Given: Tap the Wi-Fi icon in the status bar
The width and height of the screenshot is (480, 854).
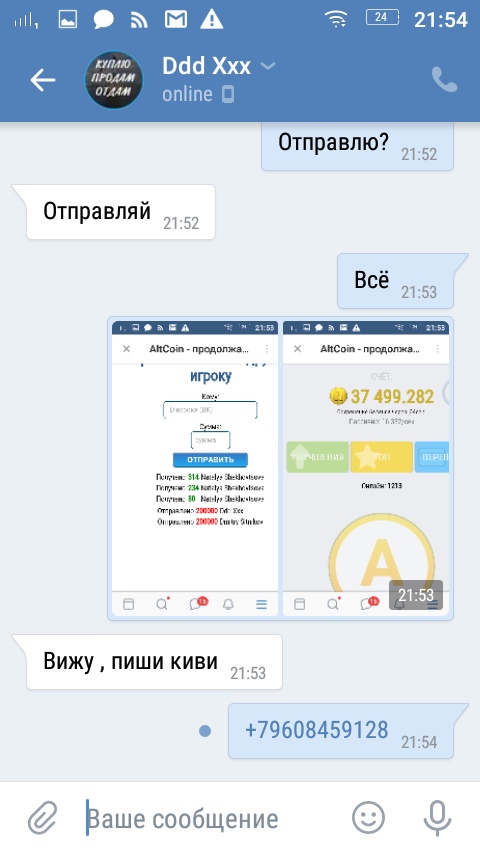Looking at the screenshot, I should tap(336, 20).
